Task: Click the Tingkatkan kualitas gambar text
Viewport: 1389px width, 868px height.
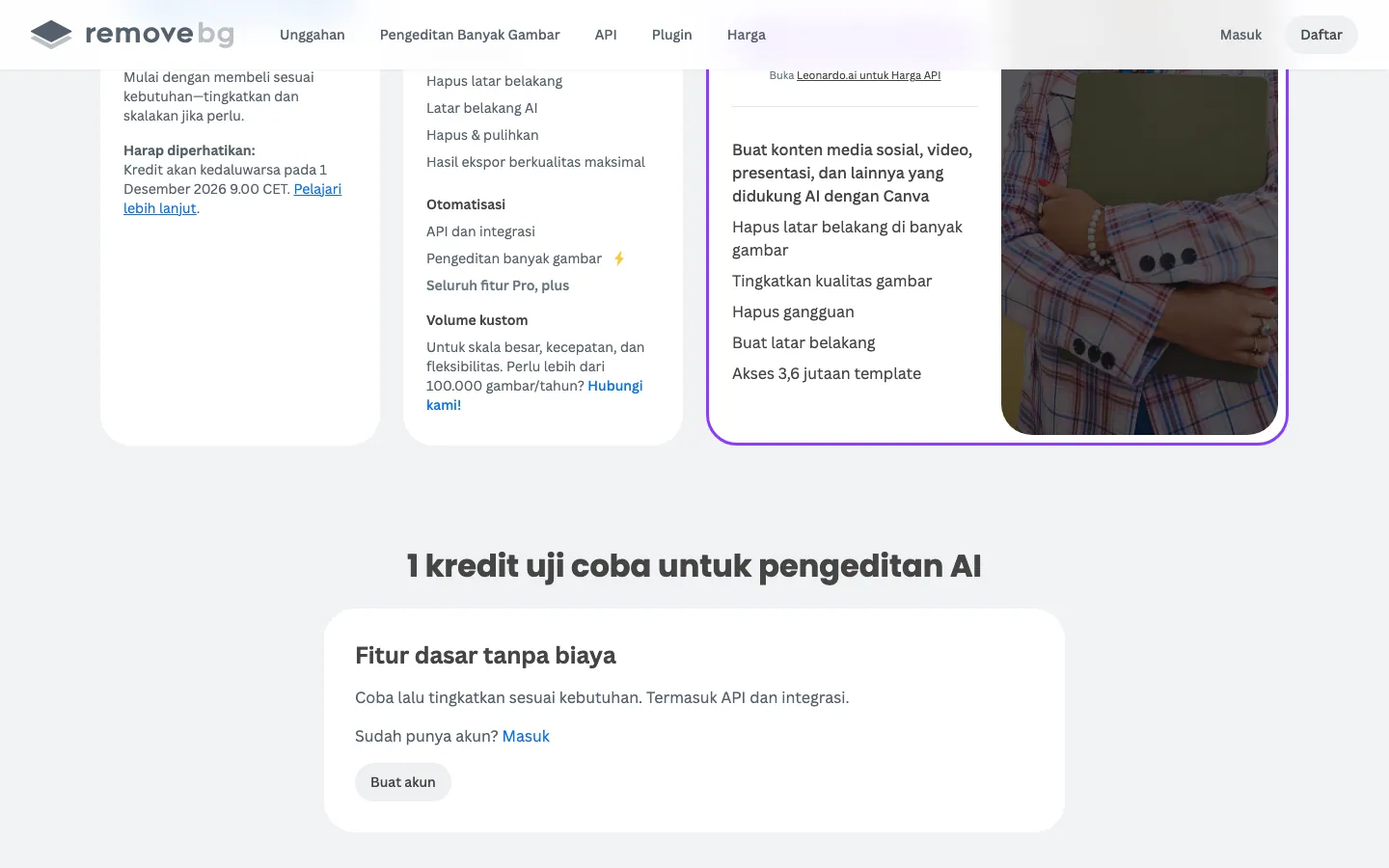Action: click(831, 281)
